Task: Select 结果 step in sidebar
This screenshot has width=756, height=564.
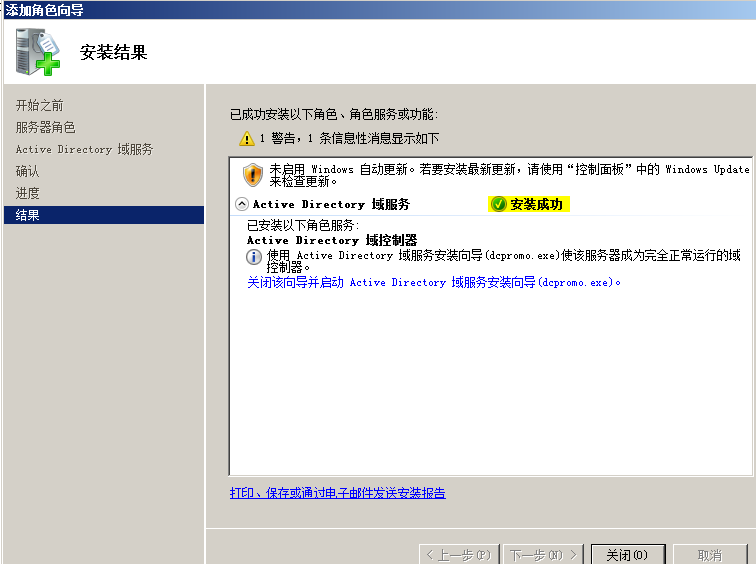Action: [x=104, y=215]
